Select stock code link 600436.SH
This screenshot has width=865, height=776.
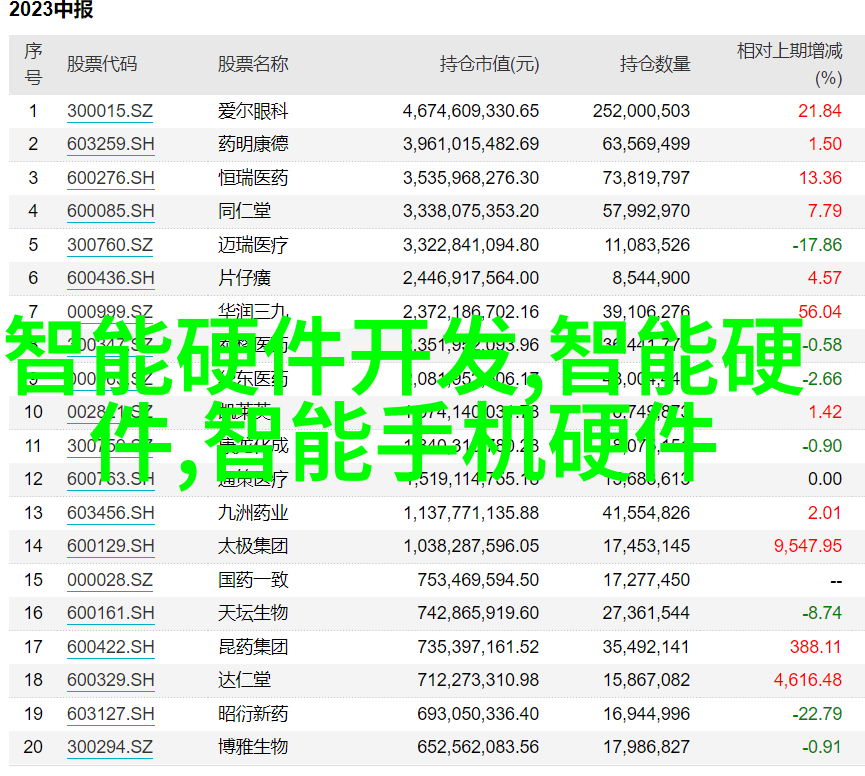tap(110, 278)
